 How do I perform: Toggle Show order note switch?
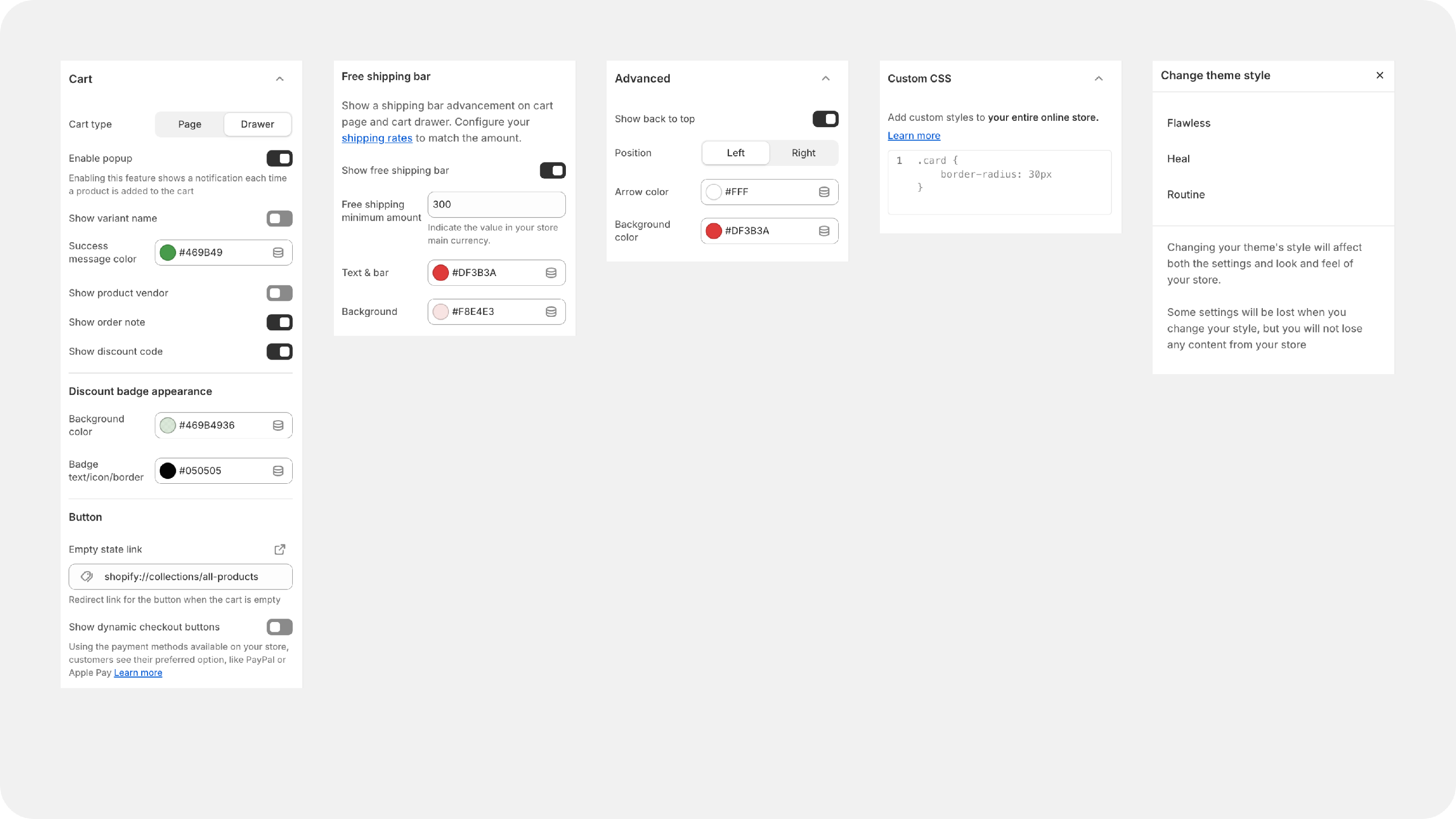point(280,323)
